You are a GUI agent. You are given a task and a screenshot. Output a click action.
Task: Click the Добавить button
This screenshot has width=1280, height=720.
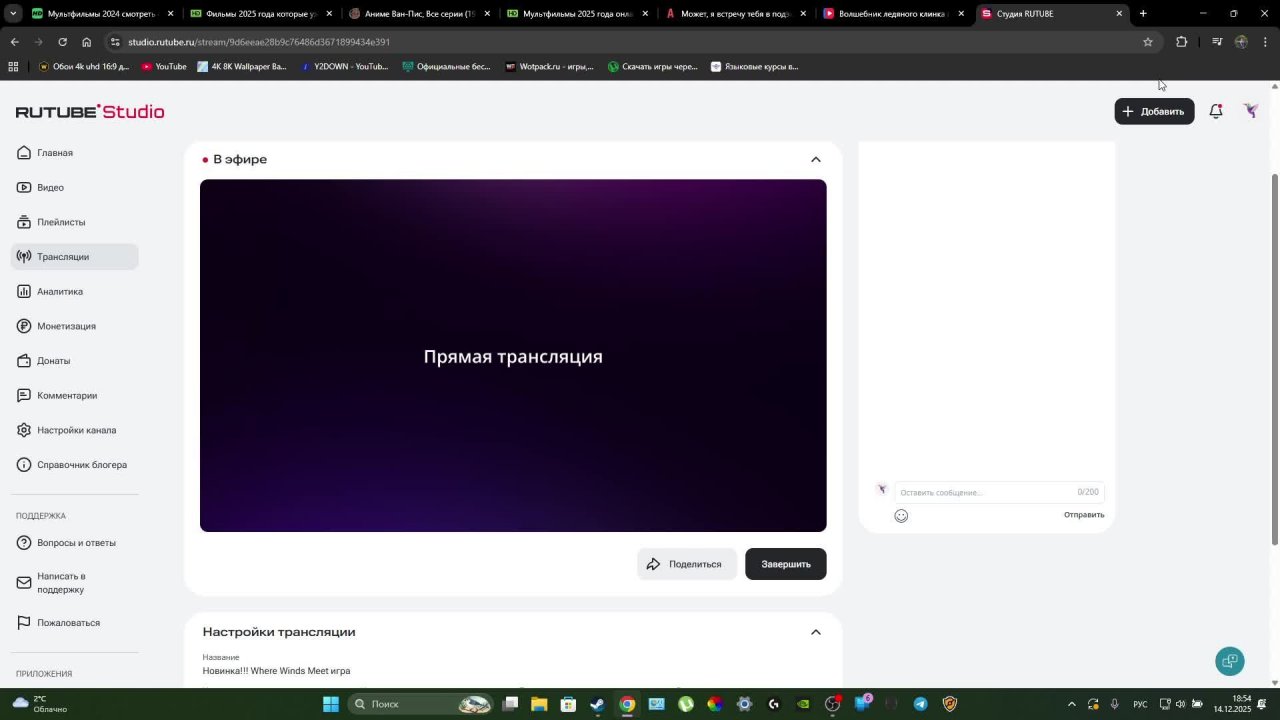pyautogui.click(x=1154, y=111)
